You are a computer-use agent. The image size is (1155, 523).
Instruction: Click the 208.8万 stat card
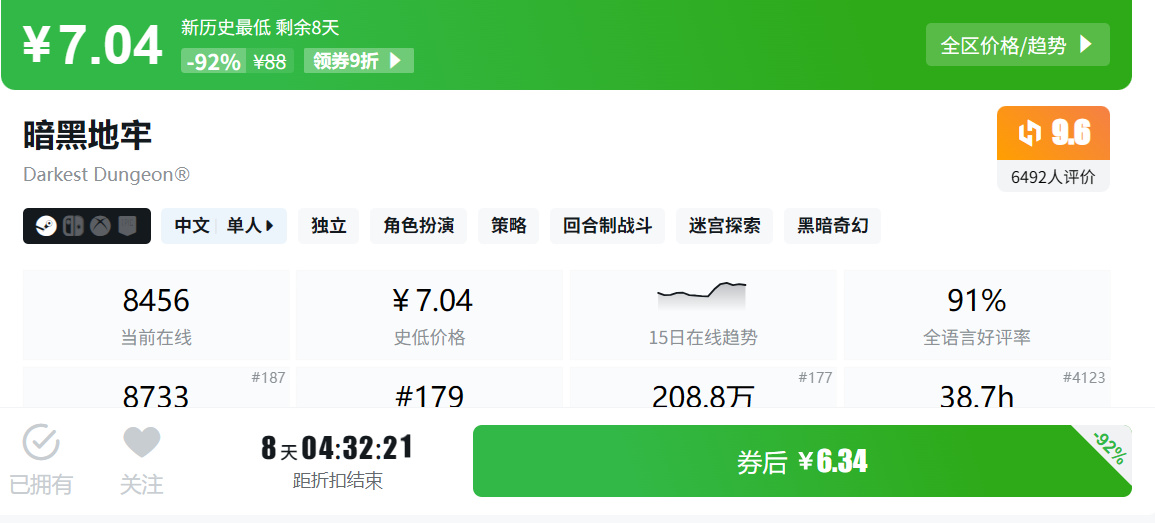(x=703, y=387)
